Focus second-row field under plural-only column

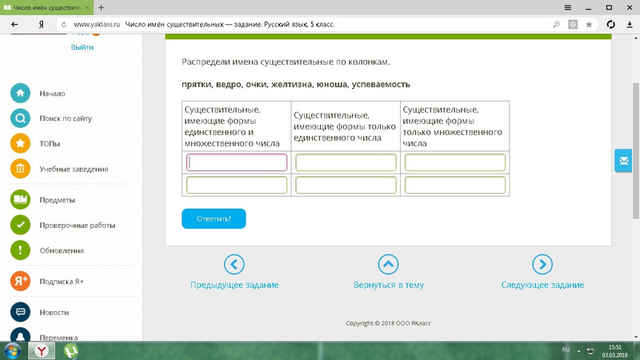[x=455, y=185]
